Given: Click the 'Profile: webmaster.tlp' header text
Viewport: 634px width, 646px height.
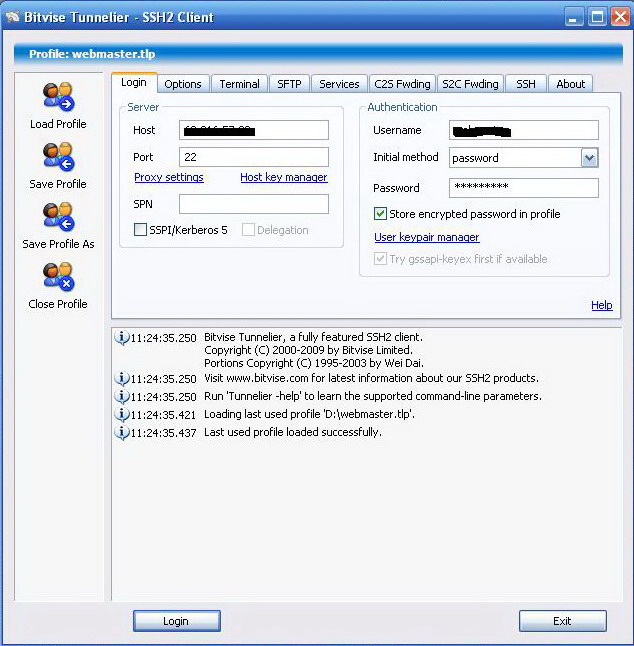Looking at the screenshot, I should pos(92,54).
